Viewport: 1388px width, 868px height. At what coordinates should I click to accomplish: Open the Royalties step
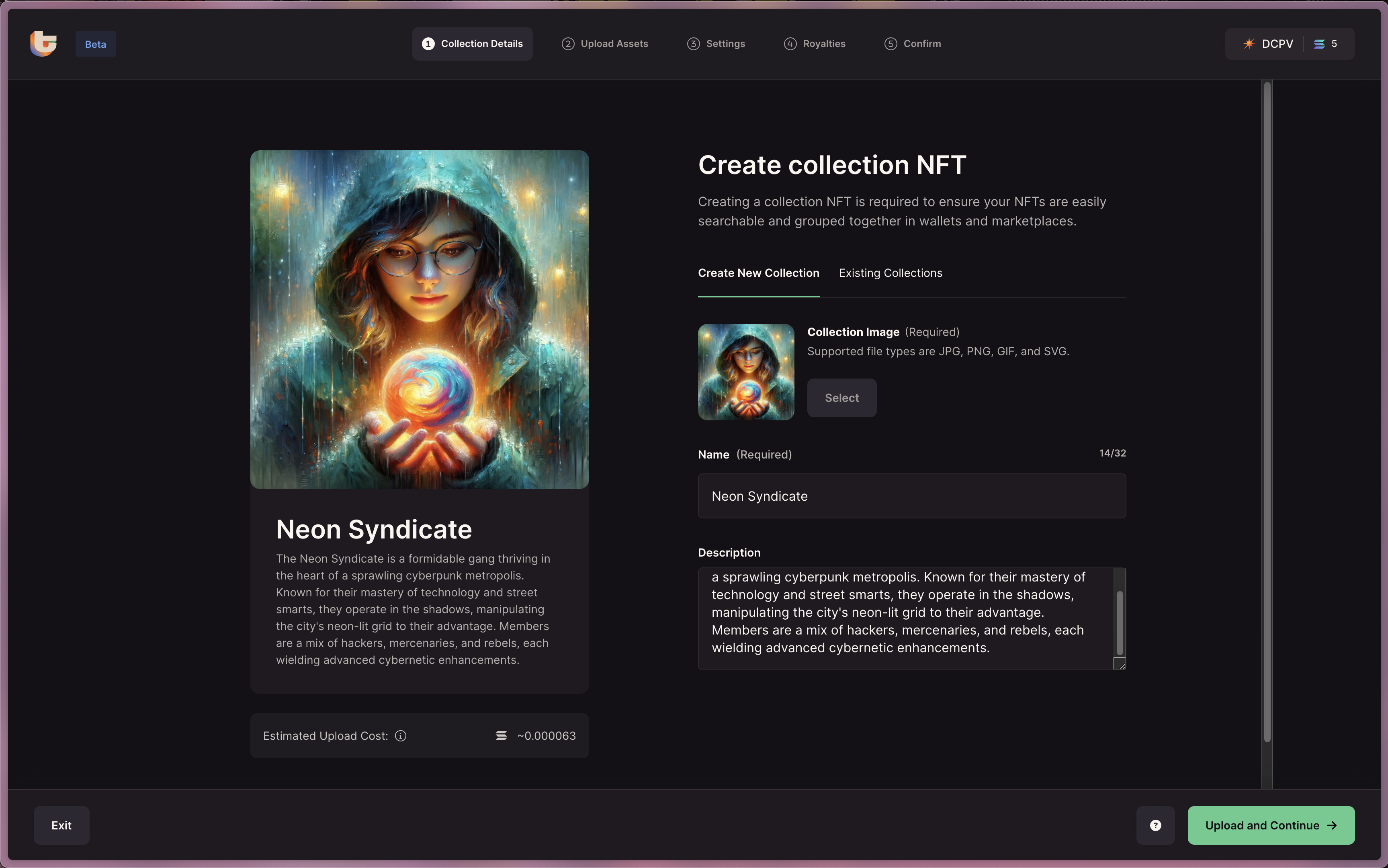point(815,44)
